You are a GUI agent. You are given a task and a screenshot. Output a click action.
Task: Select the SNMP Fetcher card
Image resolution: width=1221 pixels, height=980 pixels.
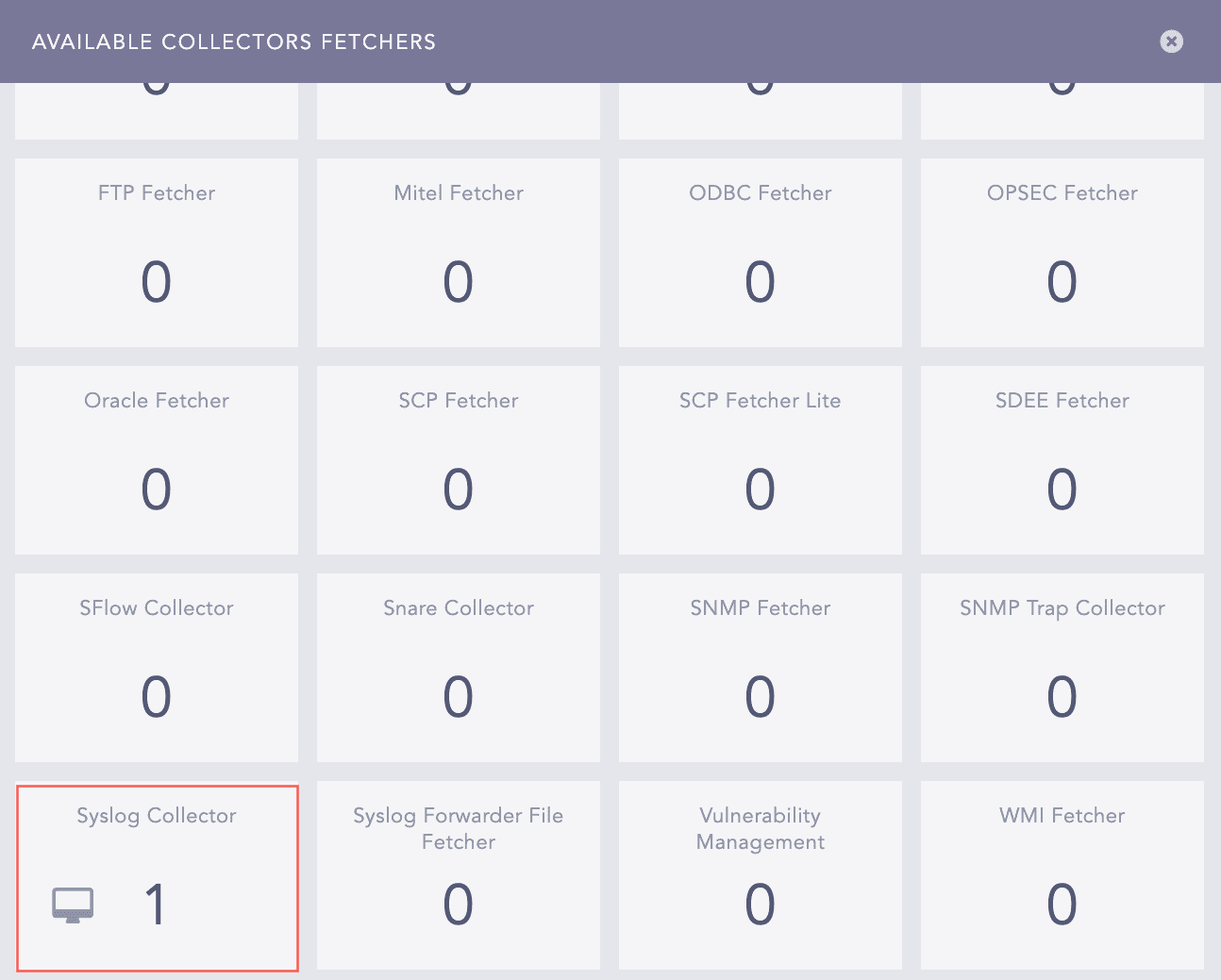tap(761, 667)
